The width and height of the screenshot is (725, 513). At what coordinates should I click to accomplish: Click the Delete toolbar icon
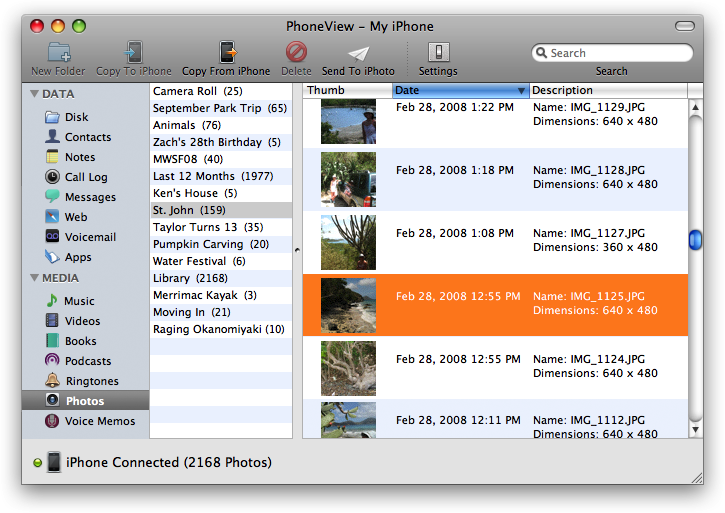click(296, 51)
